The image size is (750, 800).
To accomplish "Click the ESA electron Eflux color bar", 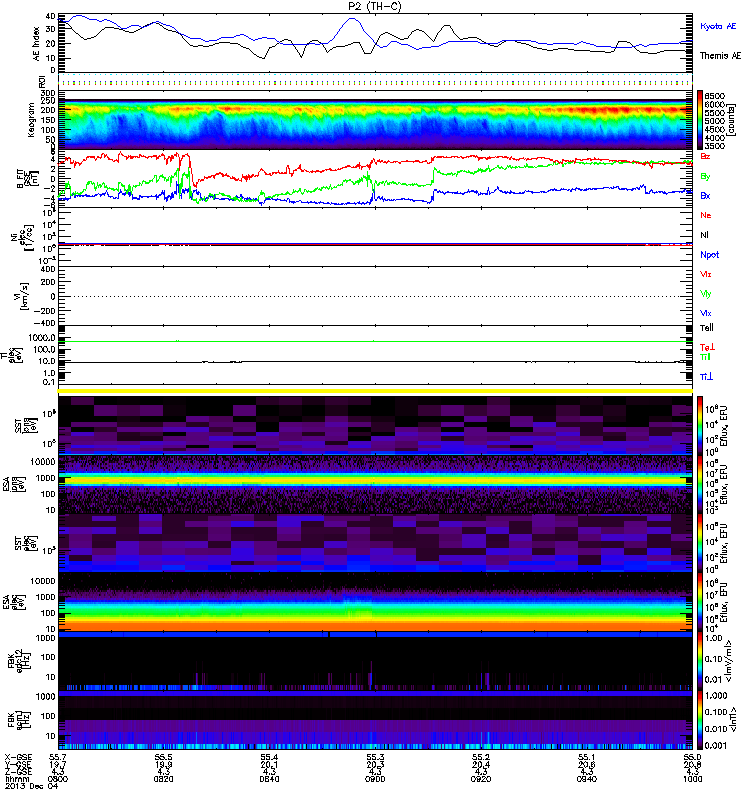I will click(x=700, y=602).
